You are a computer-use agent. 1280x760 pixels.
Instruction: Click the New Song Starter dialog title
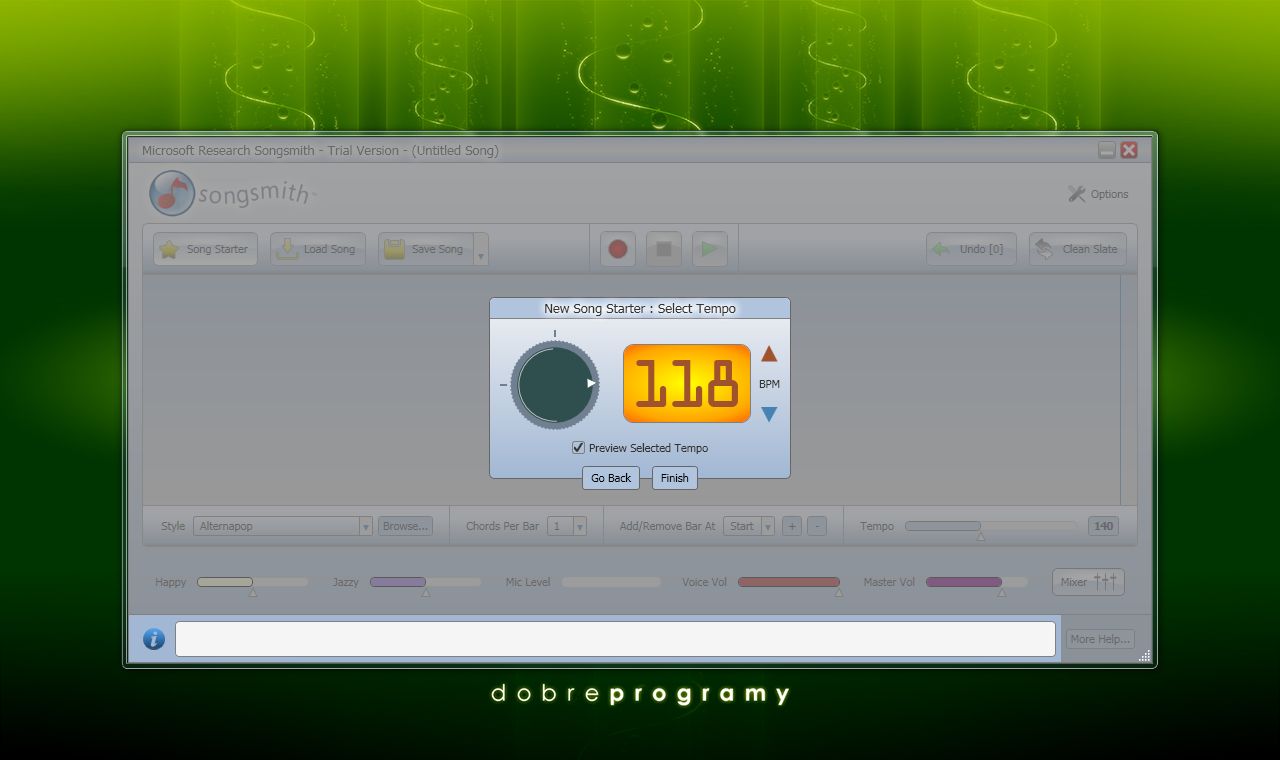pos(640,308)
